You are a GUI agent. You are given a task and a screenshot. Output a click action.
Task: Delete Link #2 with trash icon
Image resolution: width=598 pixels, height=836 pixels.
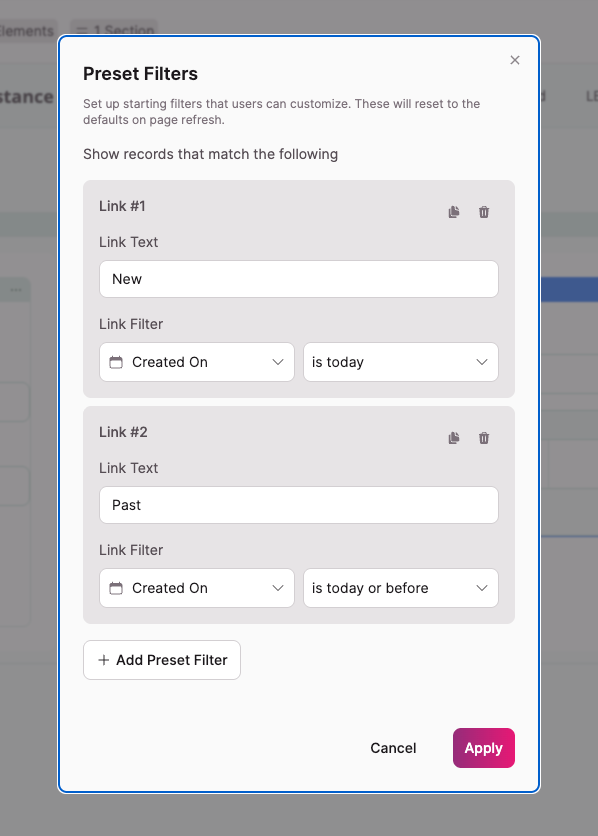pos(484,438)
